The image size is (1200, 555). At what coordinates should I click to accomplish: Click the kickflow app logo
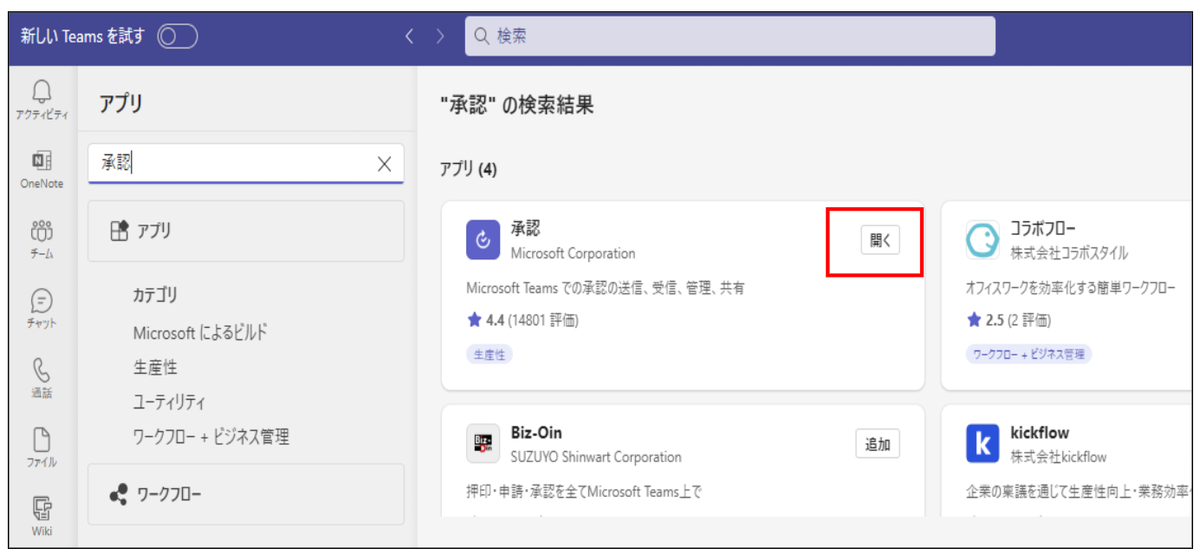[x=982, y=445]
